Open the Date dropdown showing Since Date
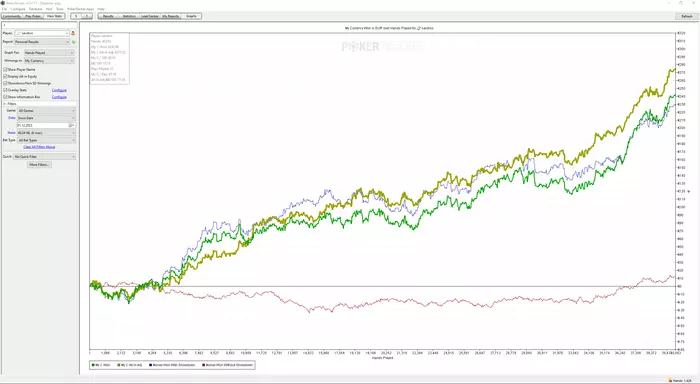The image size is (700, 384). 46,118
